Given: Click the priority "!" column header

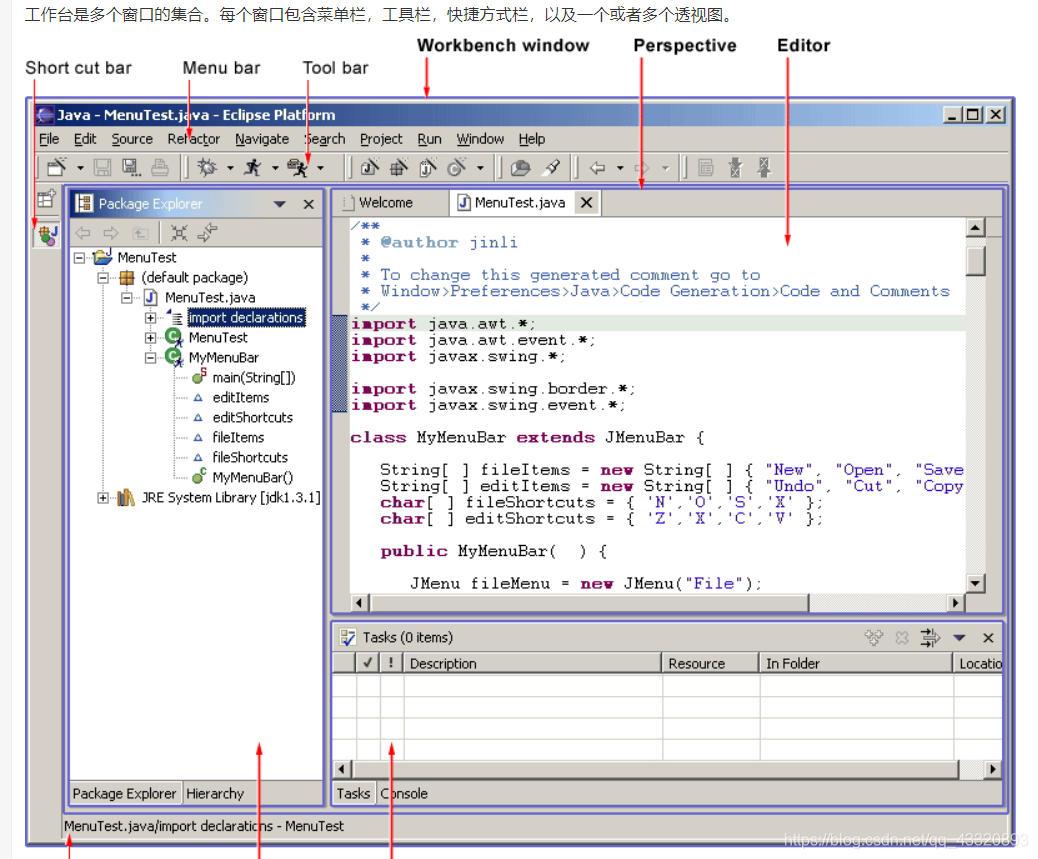Looking at the screenshot, I should 391,664.
